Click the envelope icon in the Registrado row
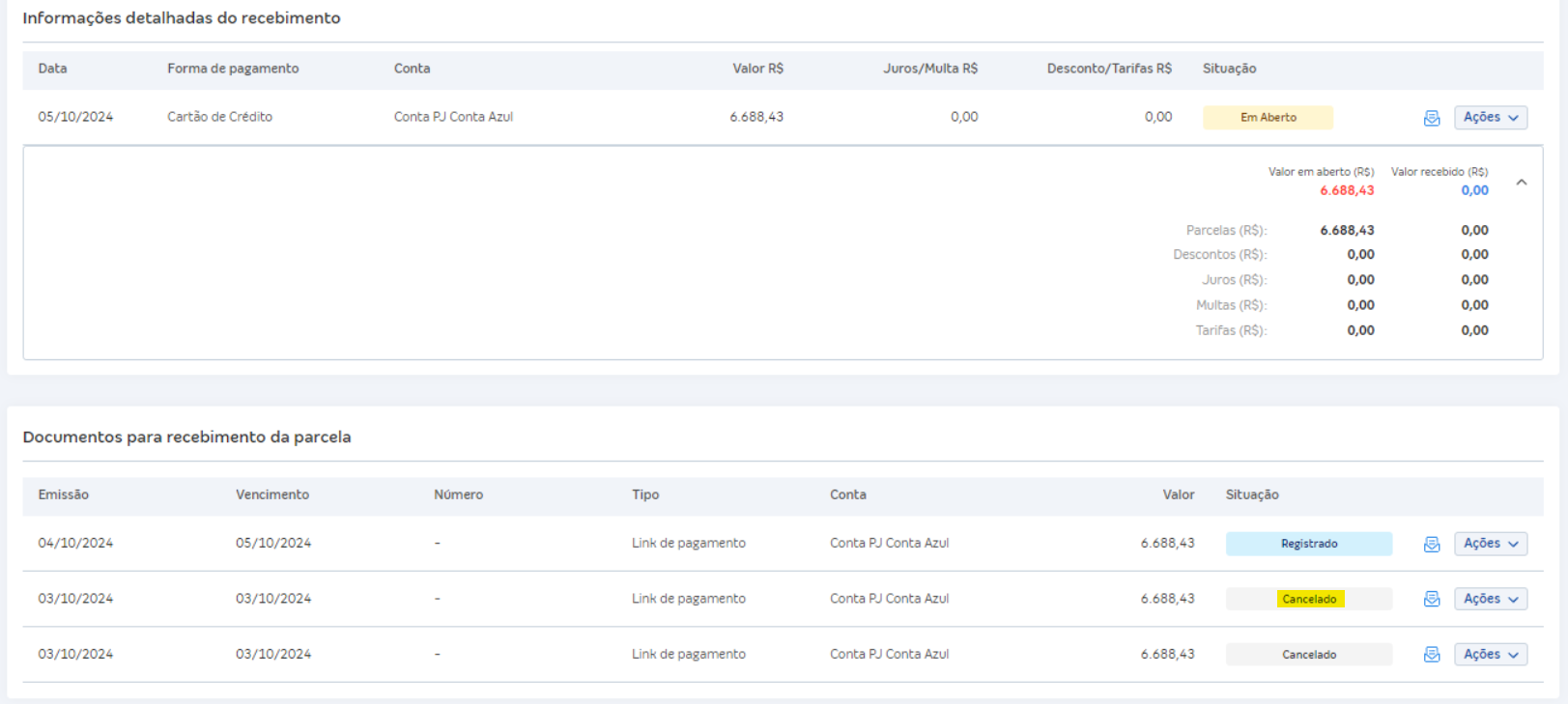 click(x=1431, y=545)
